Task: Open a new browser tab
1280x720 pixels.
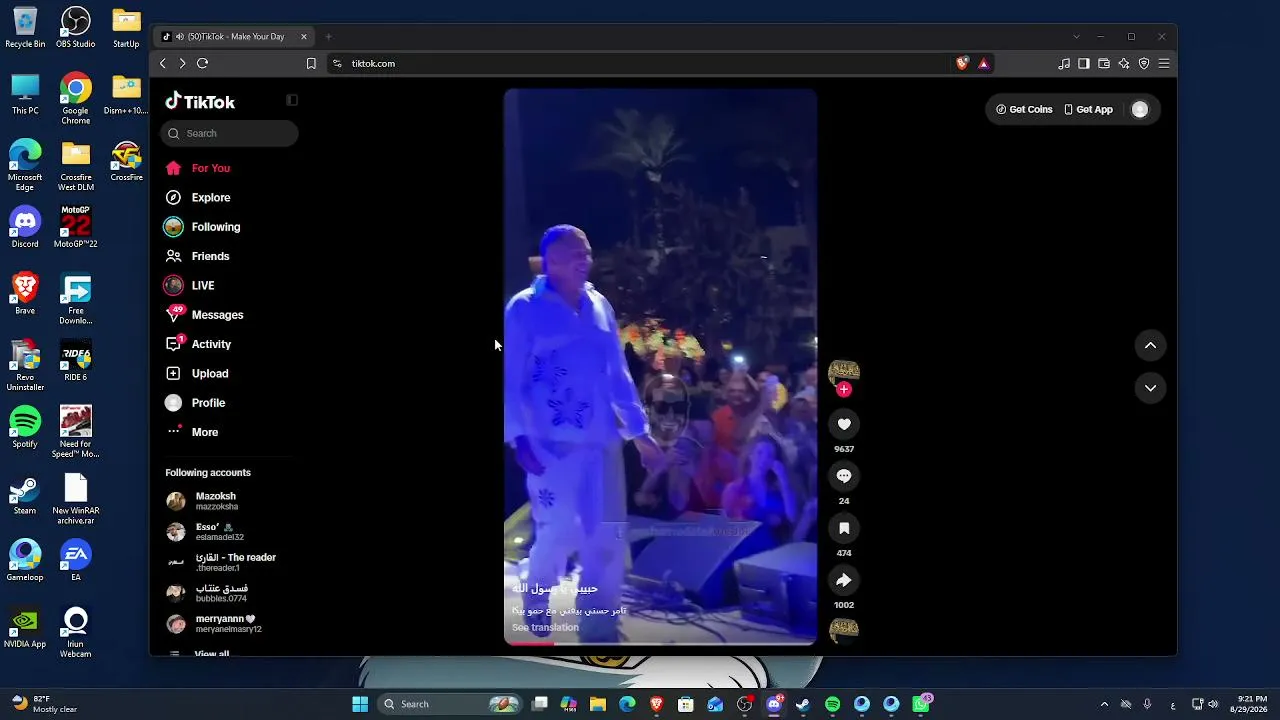Action: [x=328, y=37]
